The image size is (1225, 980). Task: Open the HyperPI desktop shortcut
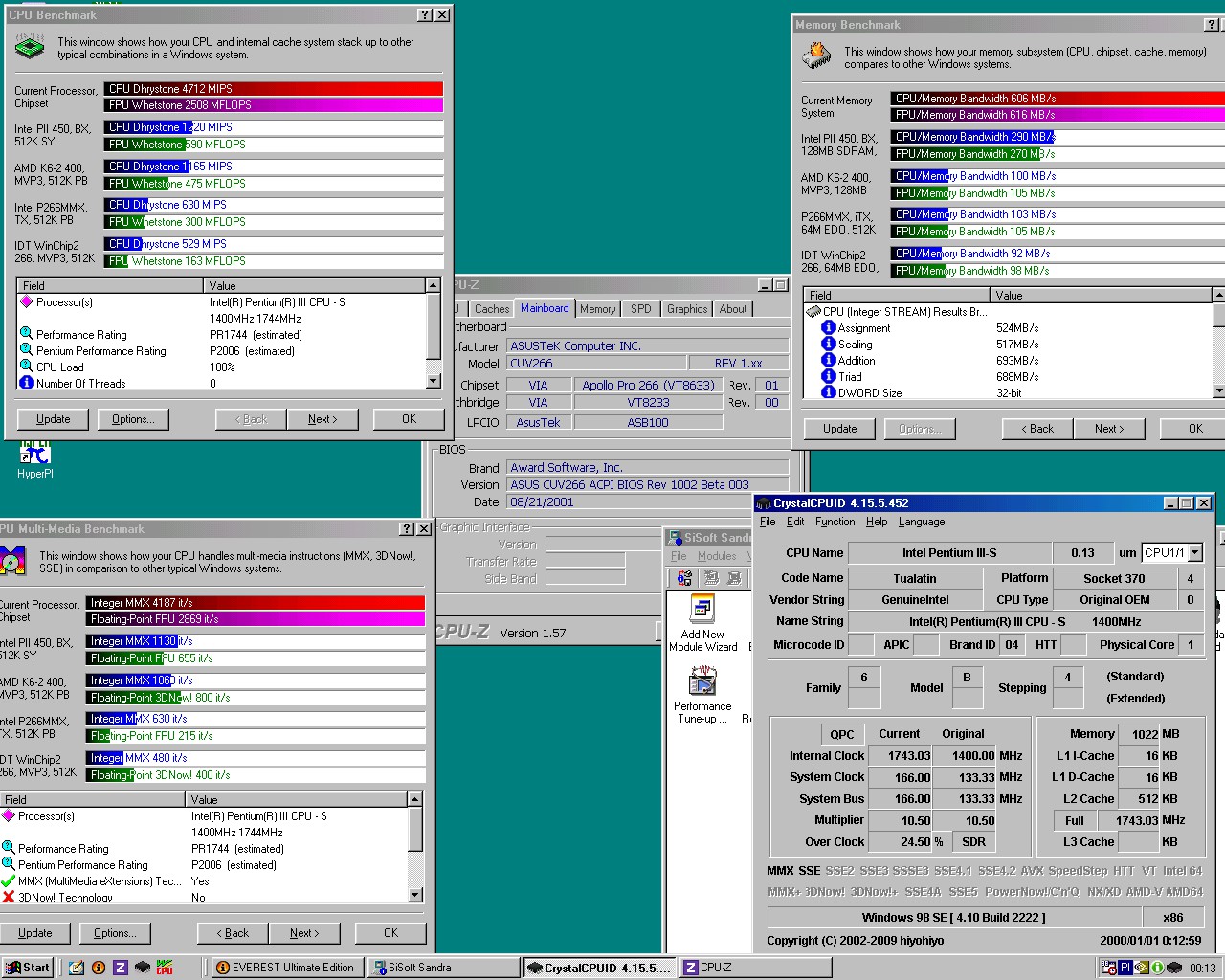(x=34, y=457)
